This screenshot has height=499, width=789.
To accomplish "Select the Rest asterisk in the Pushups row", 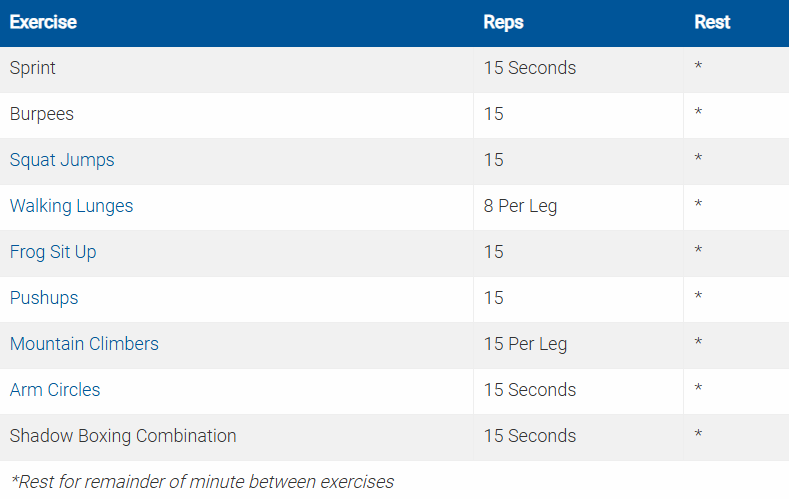I will pyautogui.click(x=698, y=298).
